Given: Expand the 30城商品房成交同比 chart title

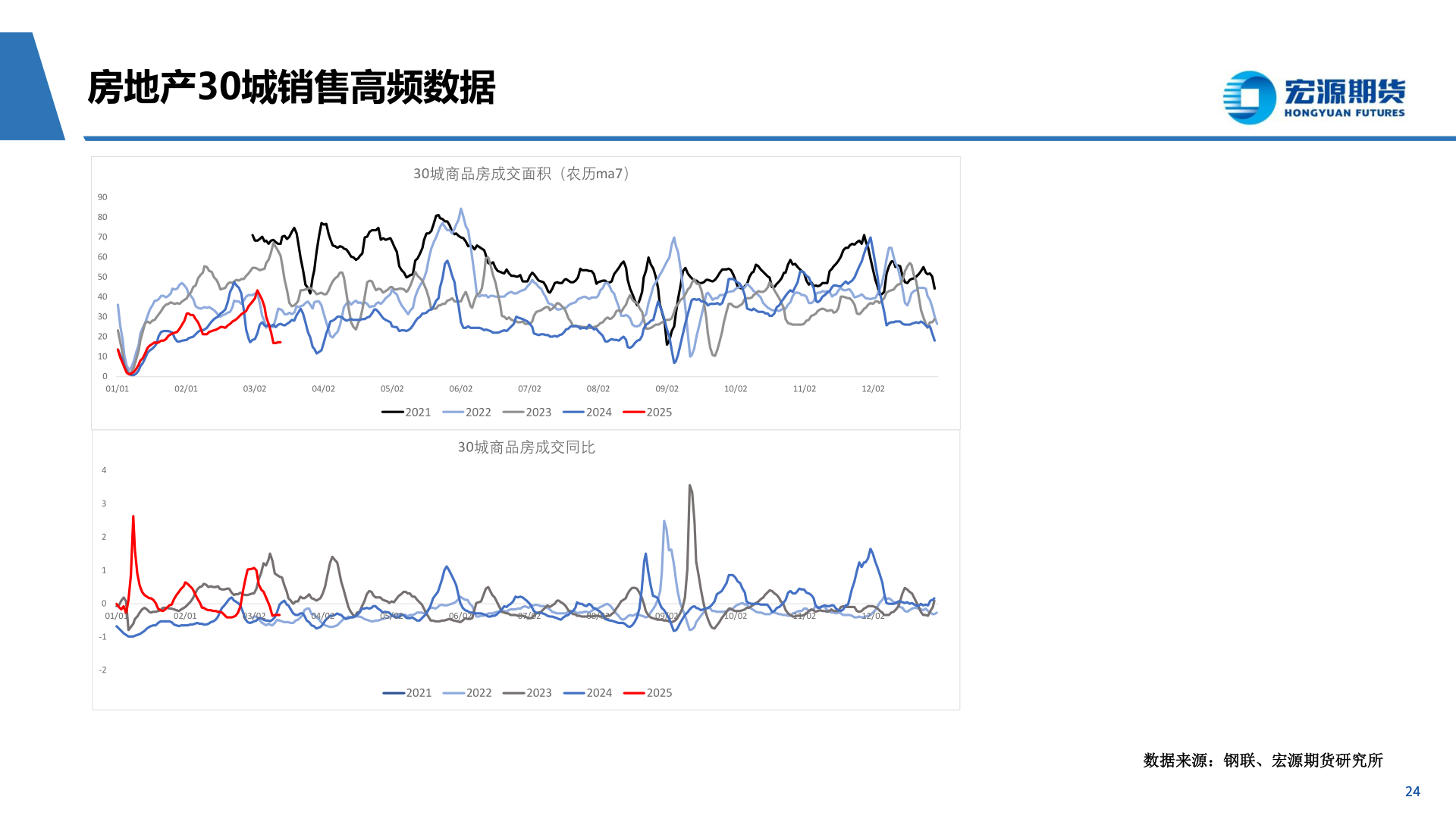Looking at the screenshot, I should point(526,447).
